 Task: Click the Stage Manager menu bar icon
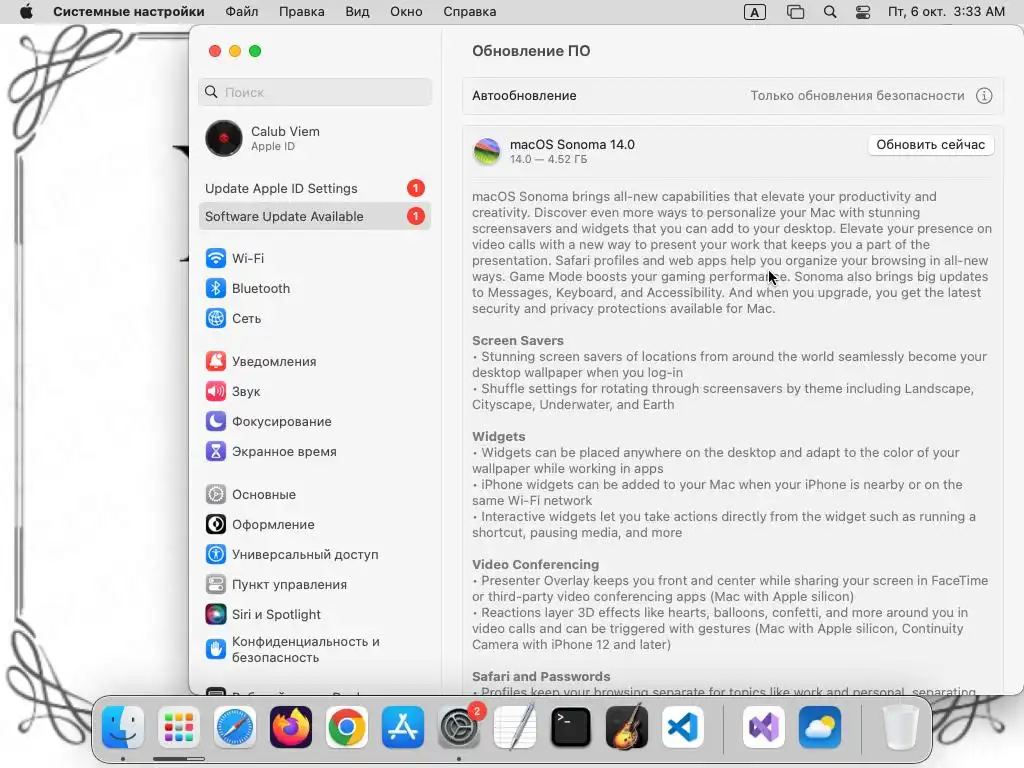coord(795,12)
